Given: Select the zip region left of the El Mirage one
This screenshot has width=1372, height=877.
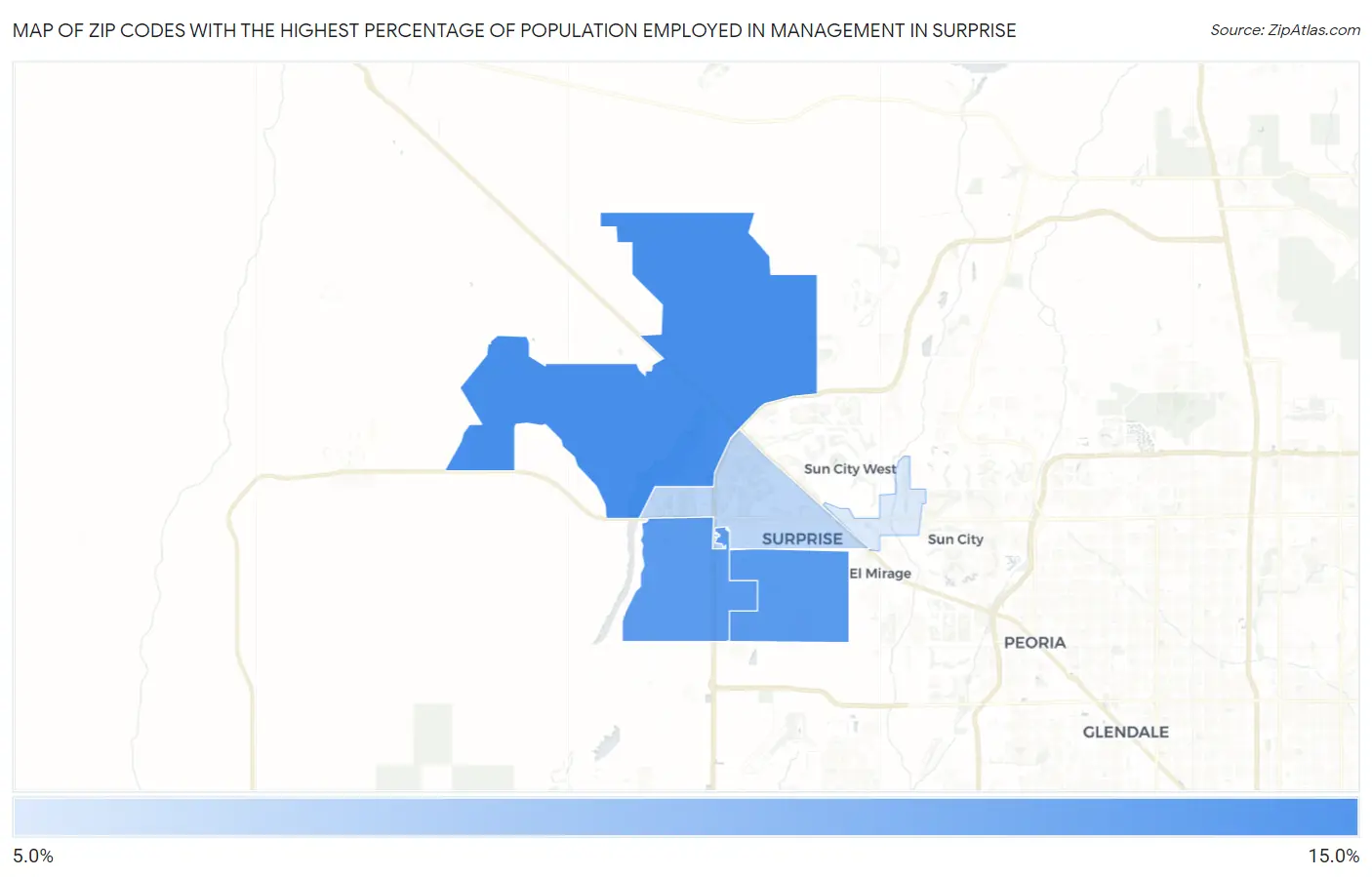Looking at the screenshot, I should point(676,580).
